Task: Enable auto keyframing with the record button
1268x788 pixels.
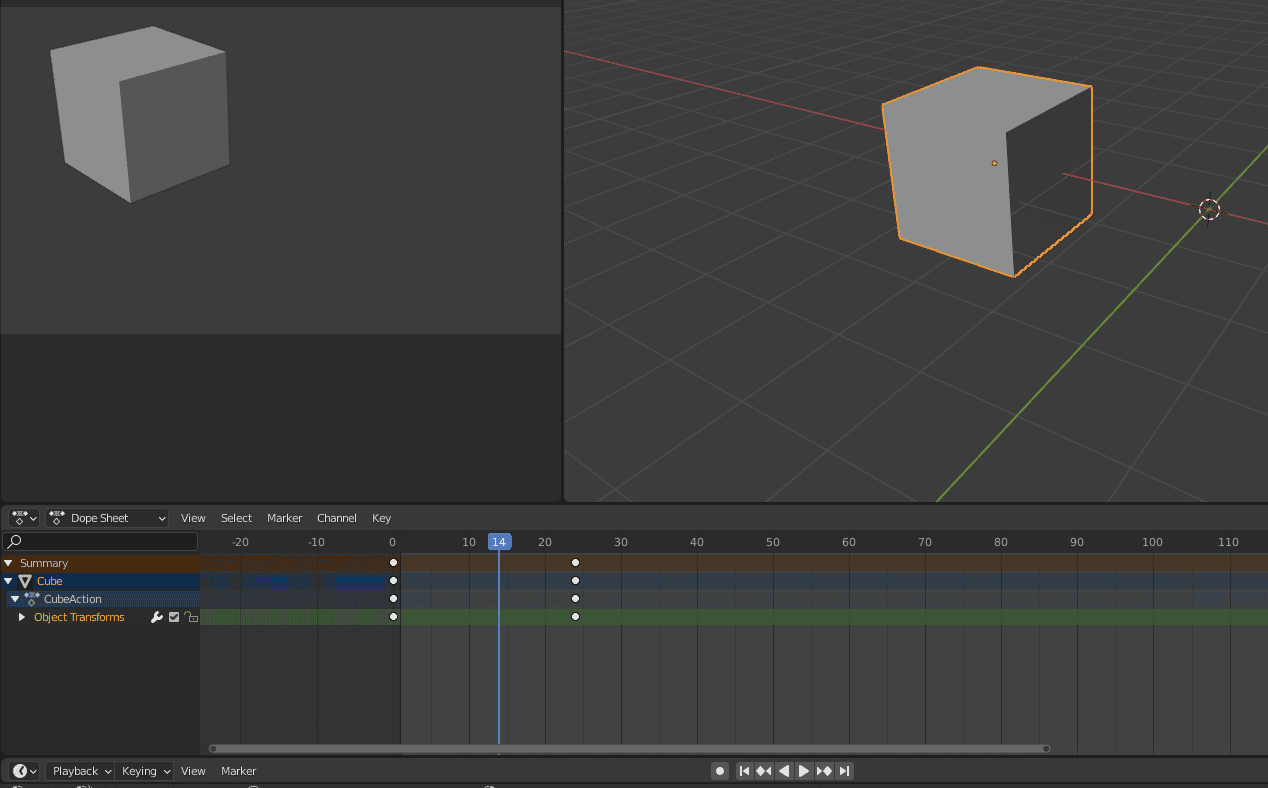Action: click(x=720, y=770)
